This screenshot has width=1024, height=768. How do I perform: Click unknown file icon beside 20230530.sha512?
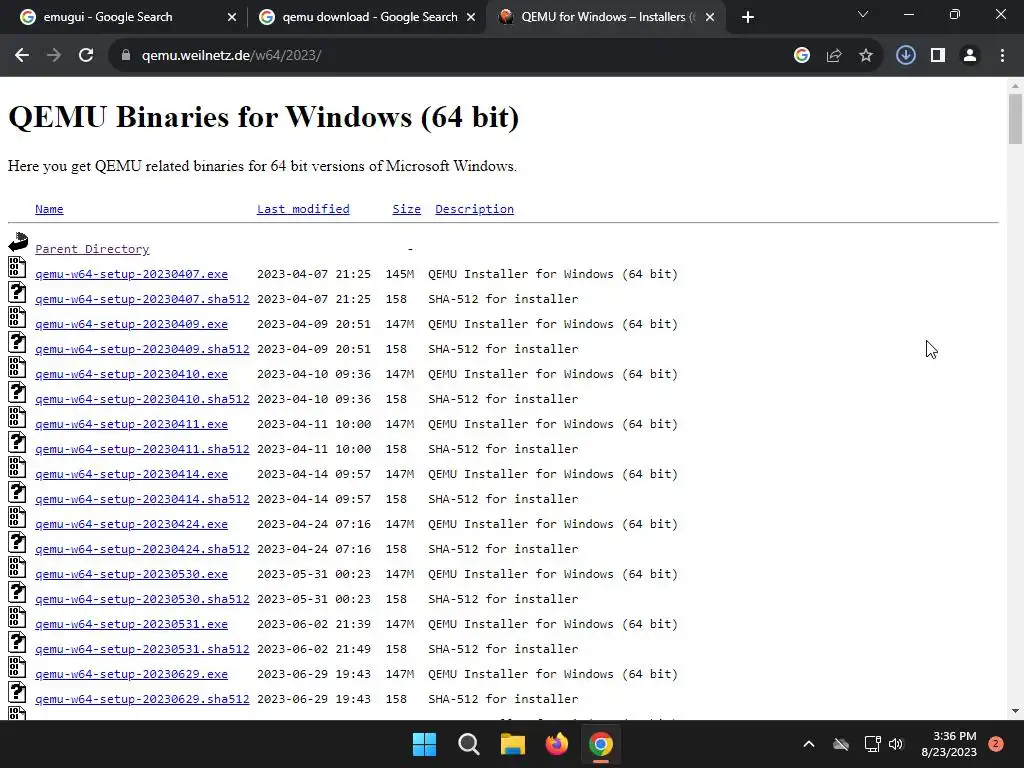[17, 592]
